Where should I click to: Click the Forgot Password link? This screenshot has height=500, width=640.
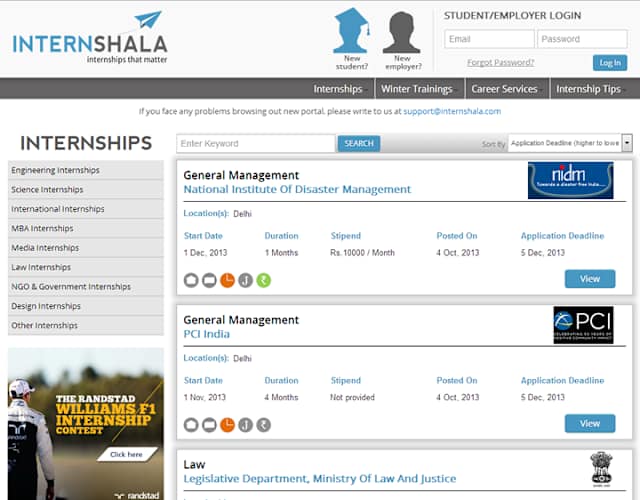coord(500,63)
